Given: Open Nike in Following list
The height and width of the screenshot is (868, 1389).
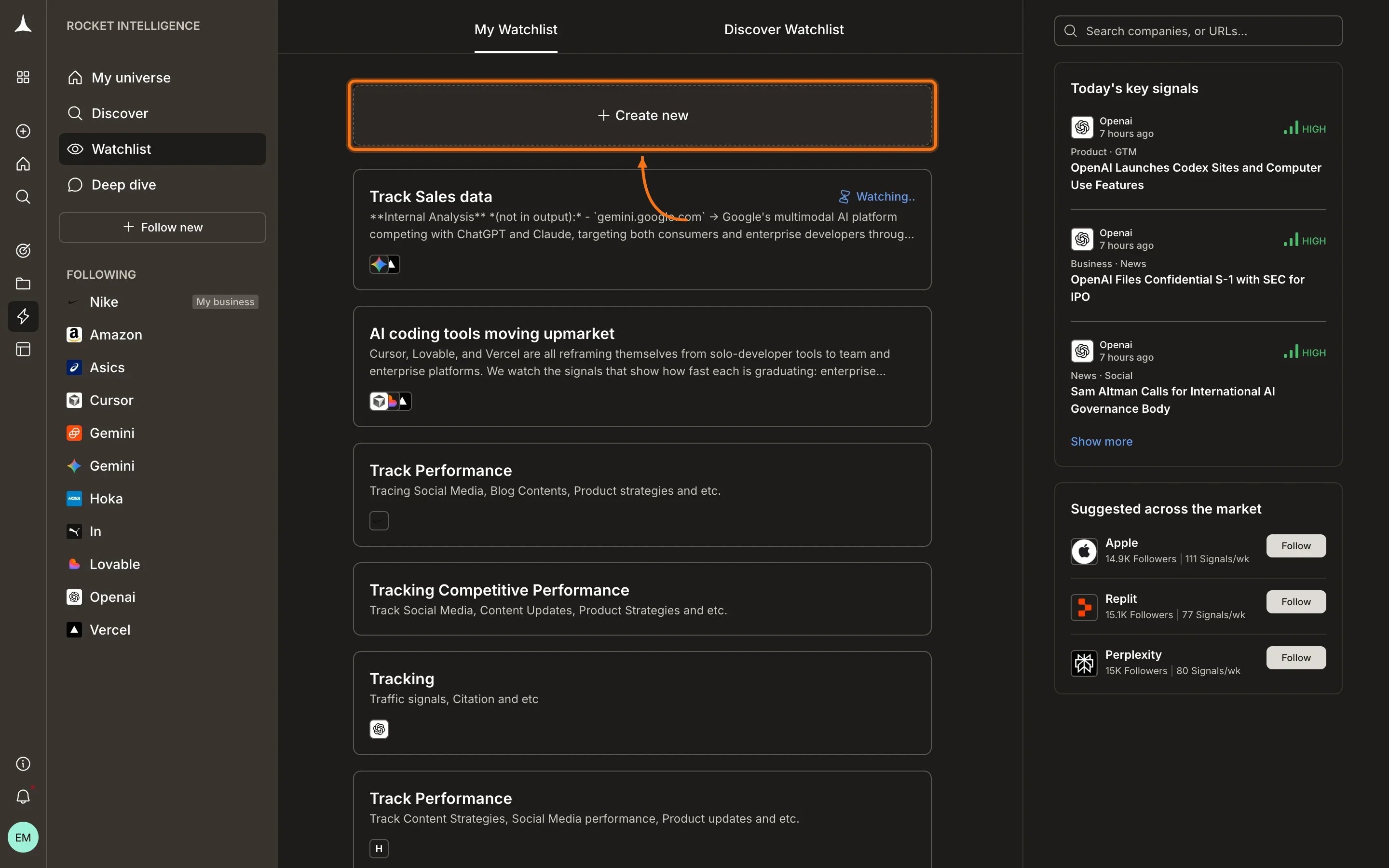Looking at the screenshot, I should point(103,302).
